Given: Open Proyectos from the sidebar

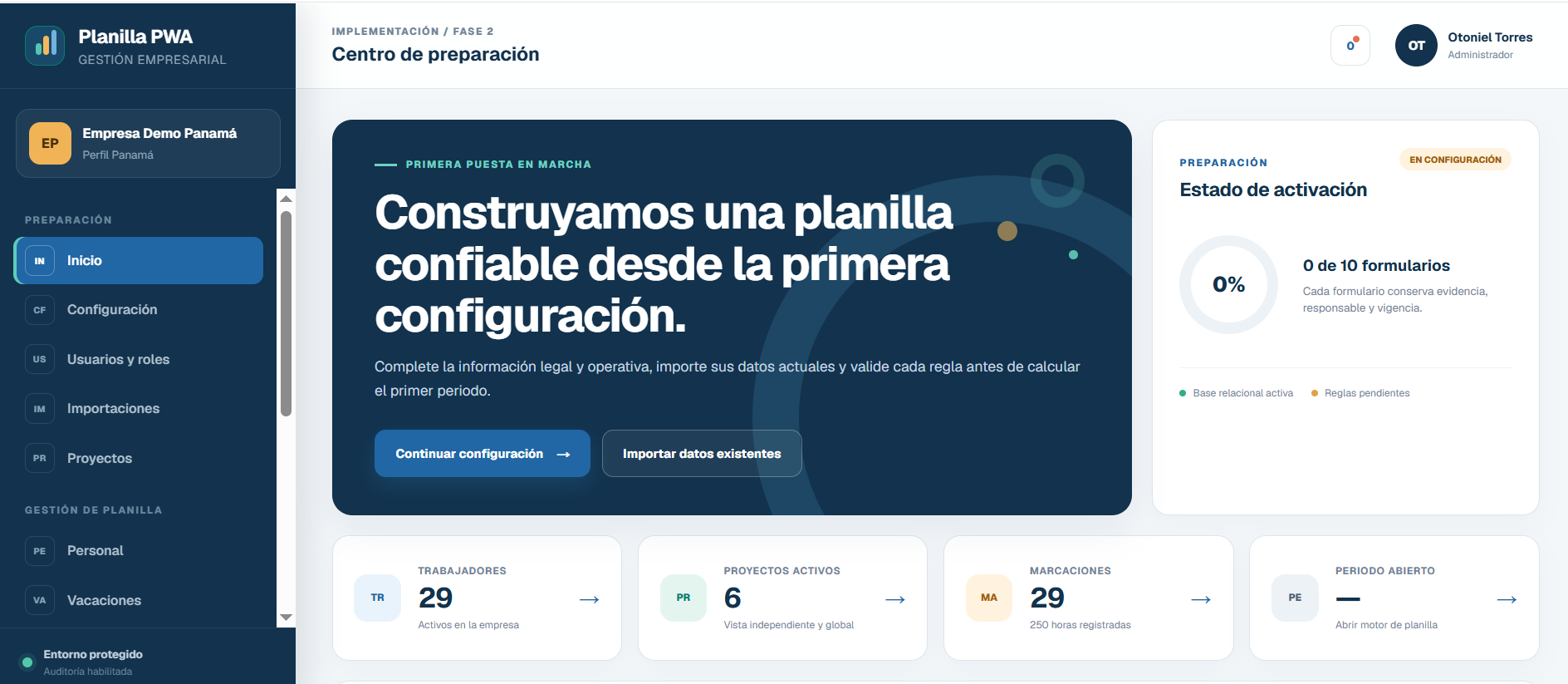Looking at the screenshot, I should click(139, 458).
